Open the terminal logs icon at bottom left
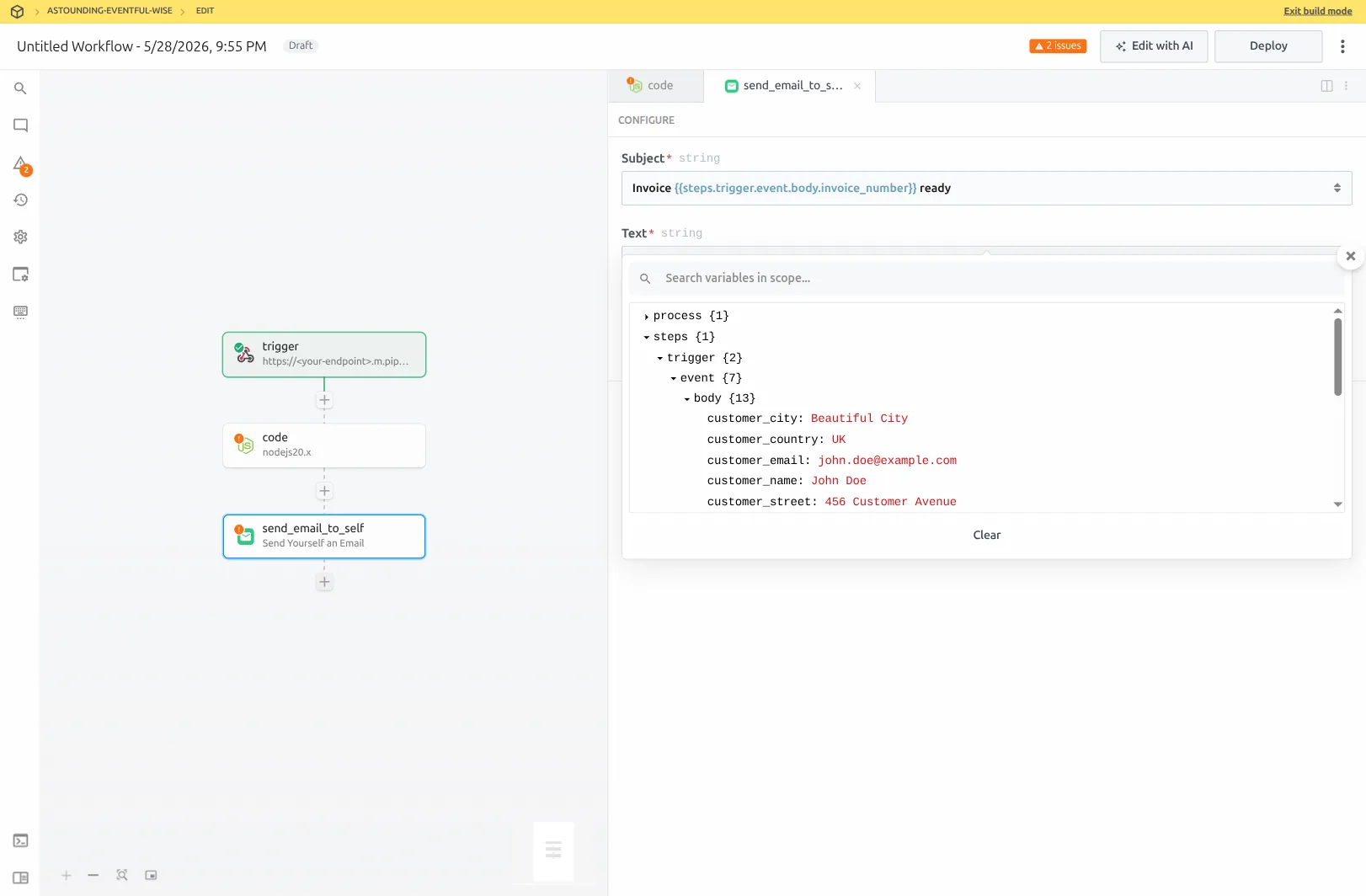The width and height of the screenshot is (1366, 896). tap(20, 840)
